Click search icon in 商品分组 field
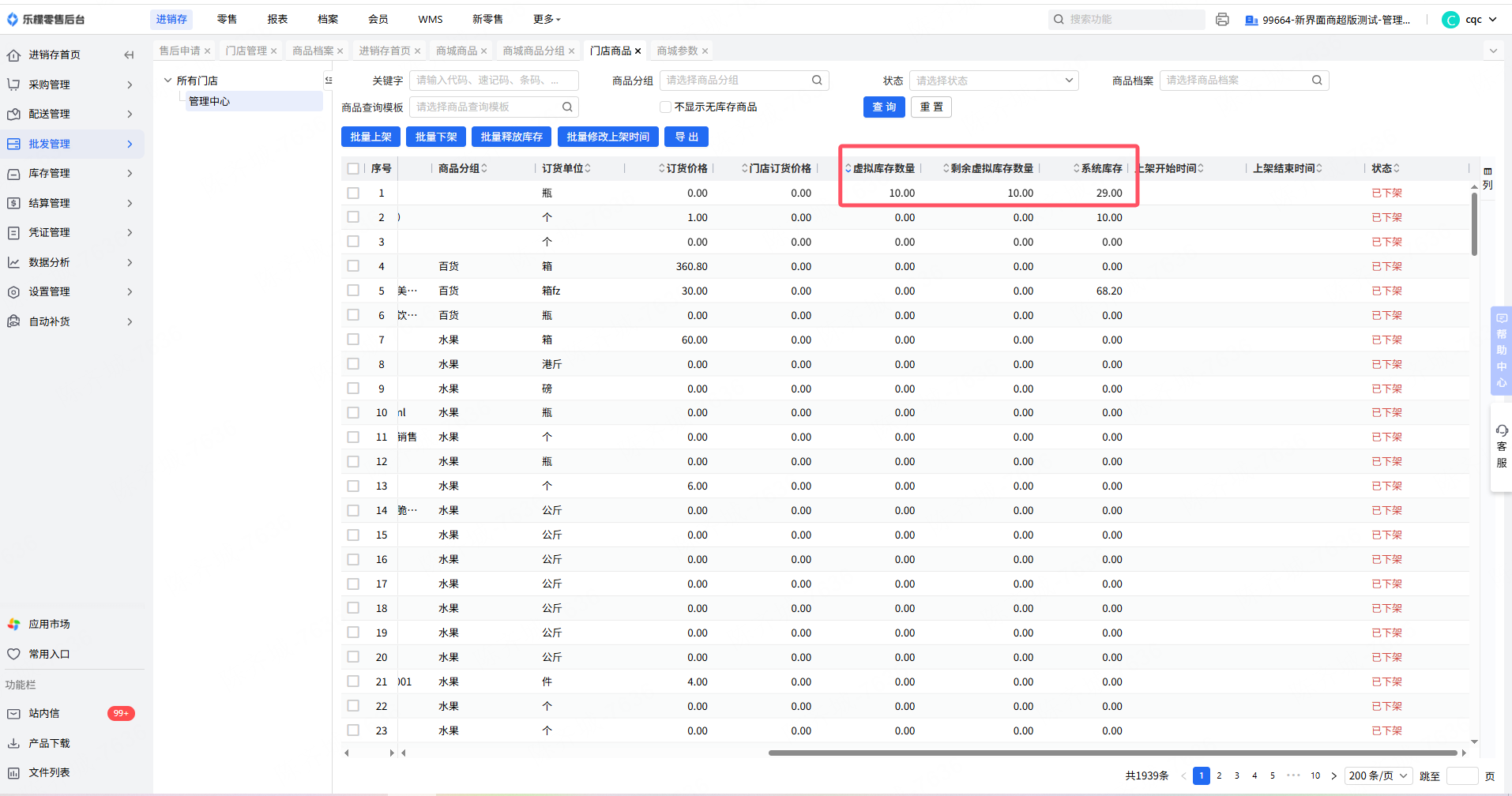The image size is (1512, 796). tap(817, 81)
